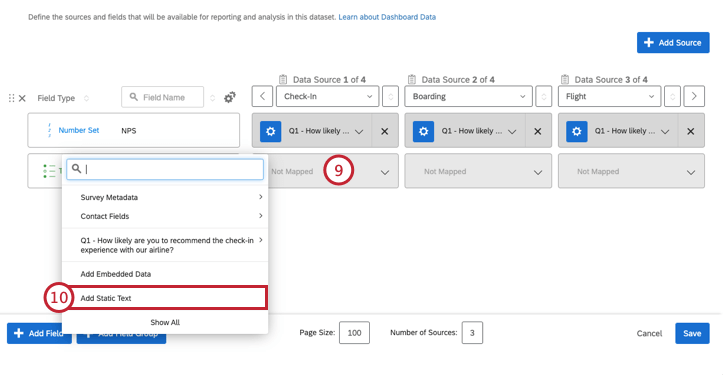This screenshot has height=375, width=723.
Task: Click the blue gear for Check-In Q1 mapping
Action: 271,131
